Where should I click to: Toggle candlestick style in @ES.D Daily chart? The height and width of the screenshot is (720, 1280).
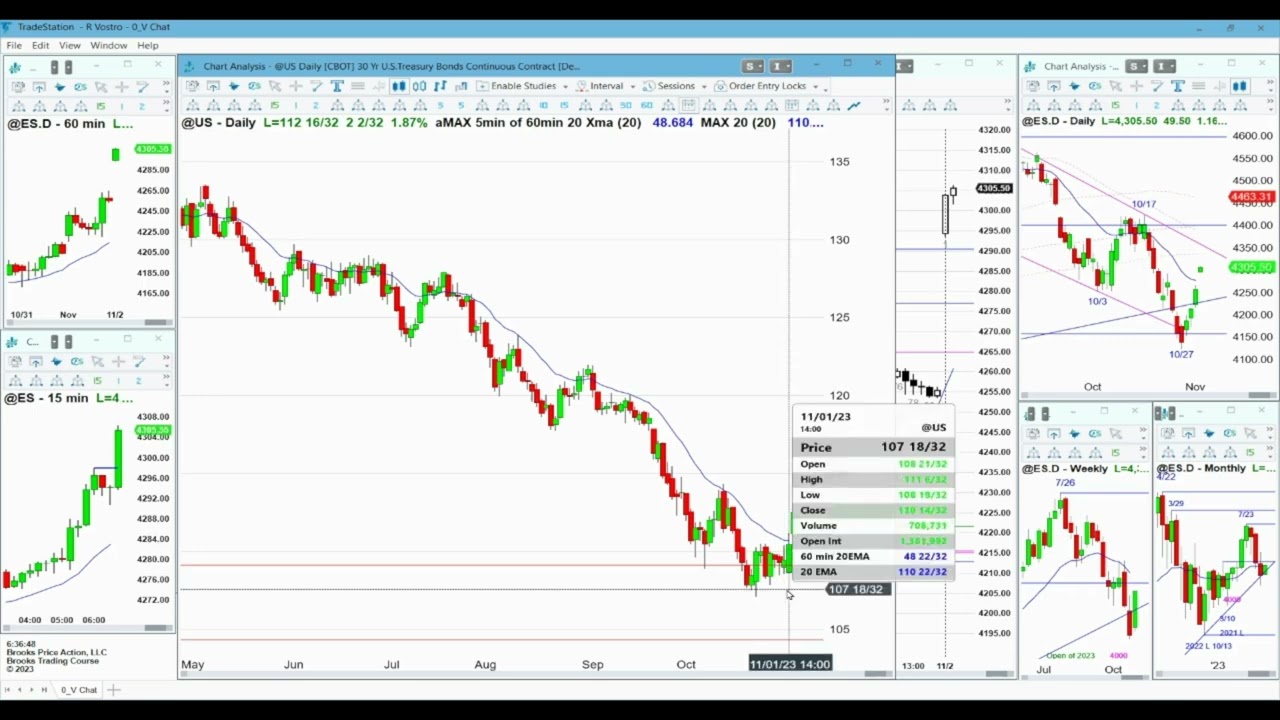1240,86
